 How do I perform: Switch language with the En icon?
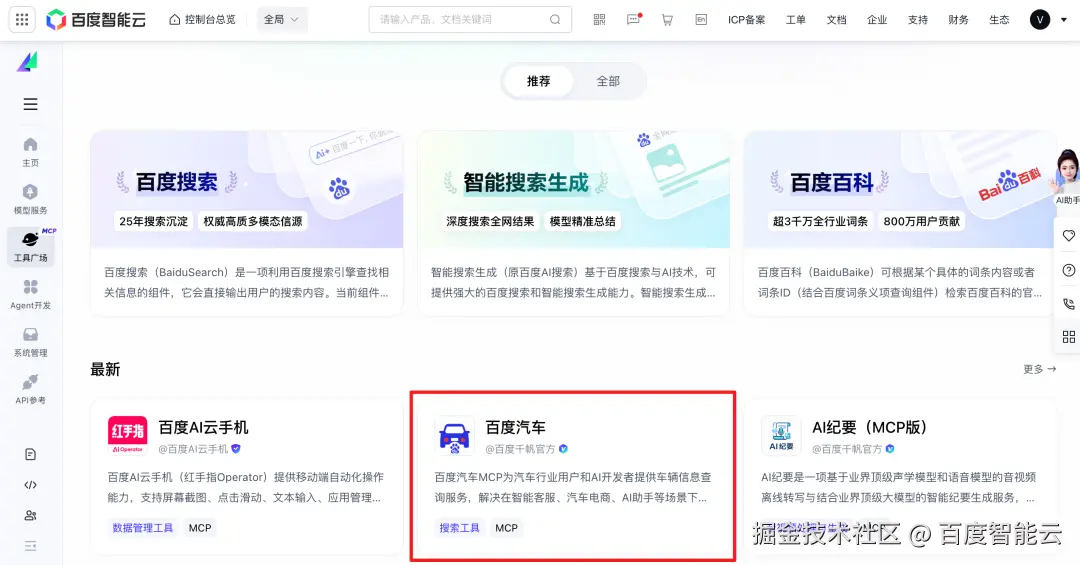click(701, 20)
